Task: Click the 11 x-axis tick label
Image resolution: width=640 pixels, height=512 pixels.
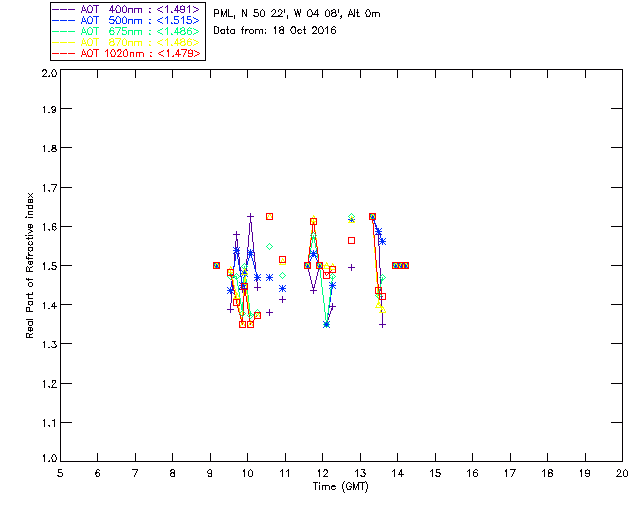Action: point(285,474)
